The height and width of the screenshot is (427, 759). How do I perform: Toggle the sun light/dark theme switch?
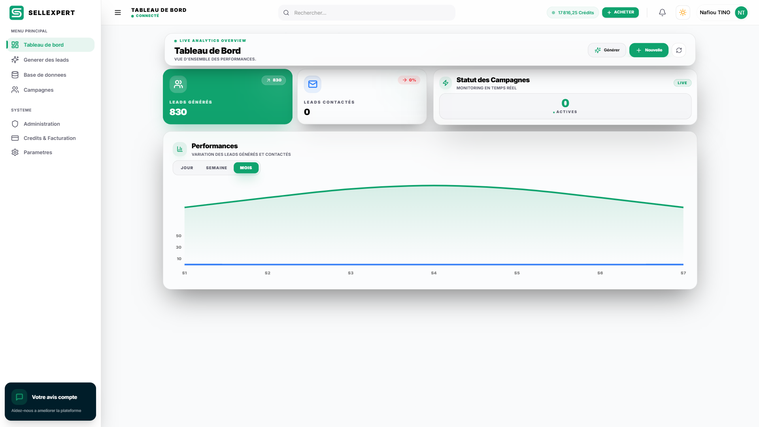[683, 13]
